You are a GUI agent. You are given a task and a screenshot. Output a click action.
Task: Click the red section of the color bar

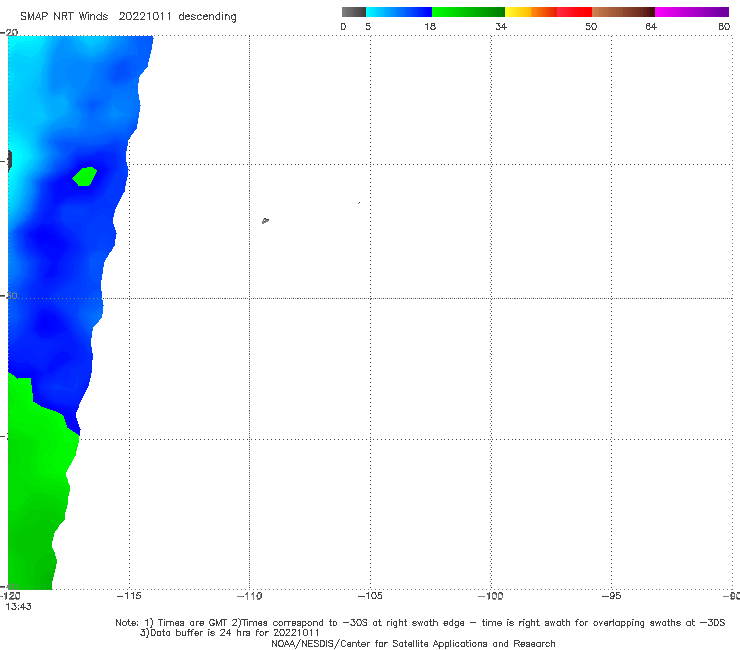[x=574, y=12]
